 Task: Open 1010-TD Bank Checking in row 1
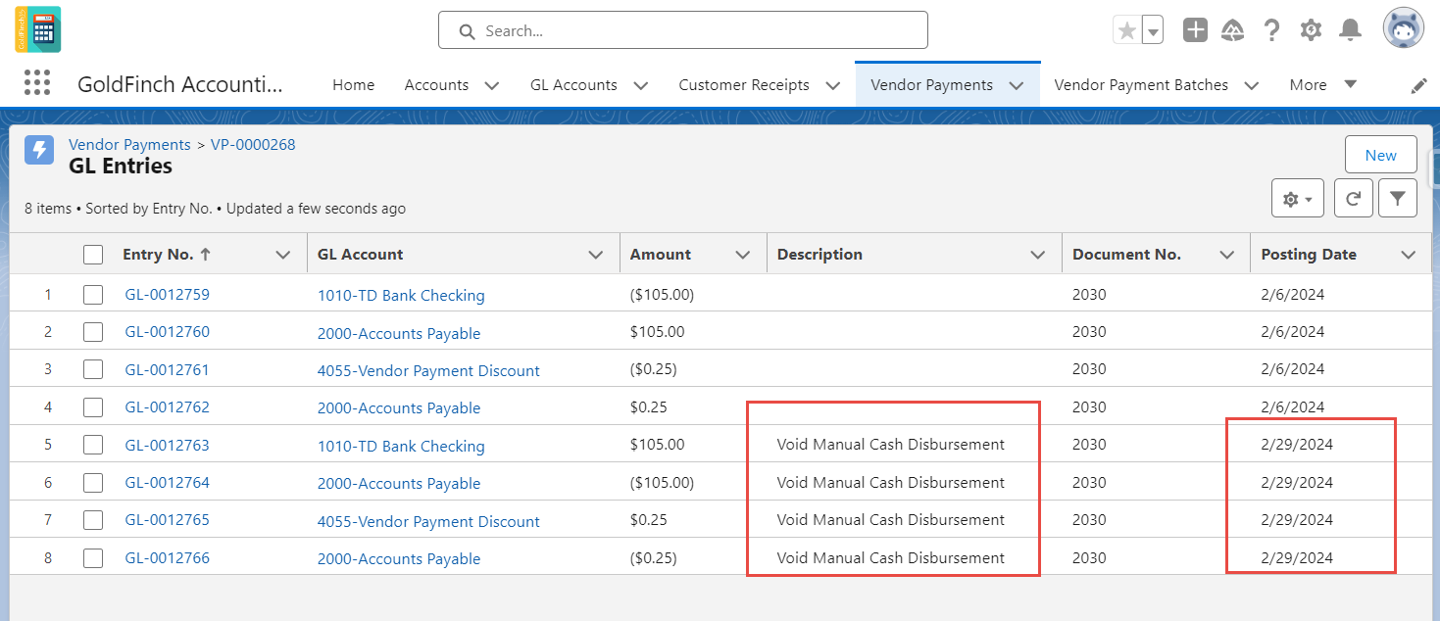[401, 295]
